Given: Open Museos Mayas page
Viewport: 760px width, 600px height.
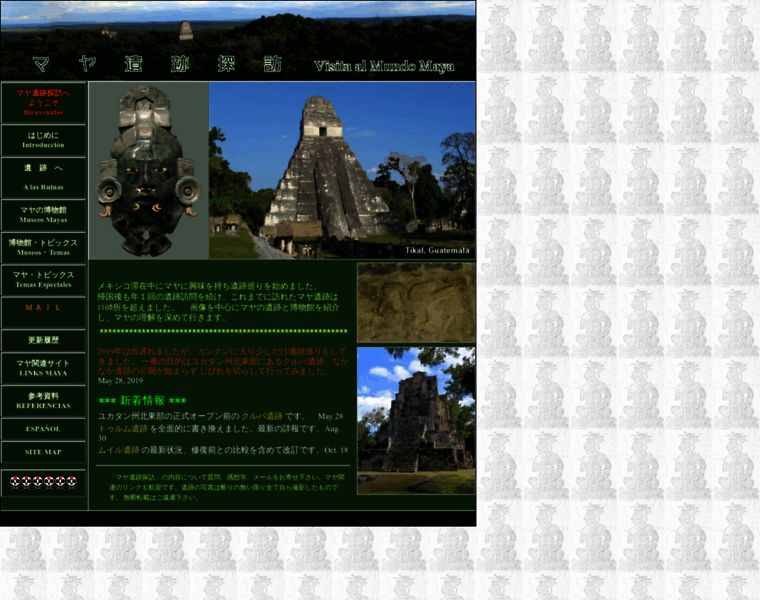Looking at the screenshot, I should coord(43,215).
